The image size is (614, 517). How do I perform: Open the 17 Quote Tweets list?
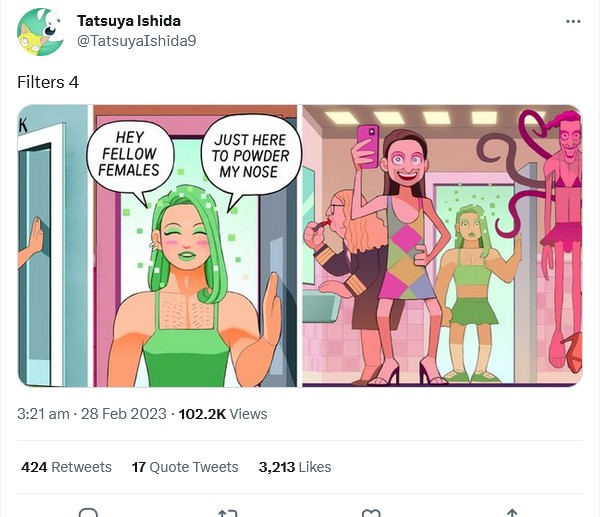pos(185,467)
